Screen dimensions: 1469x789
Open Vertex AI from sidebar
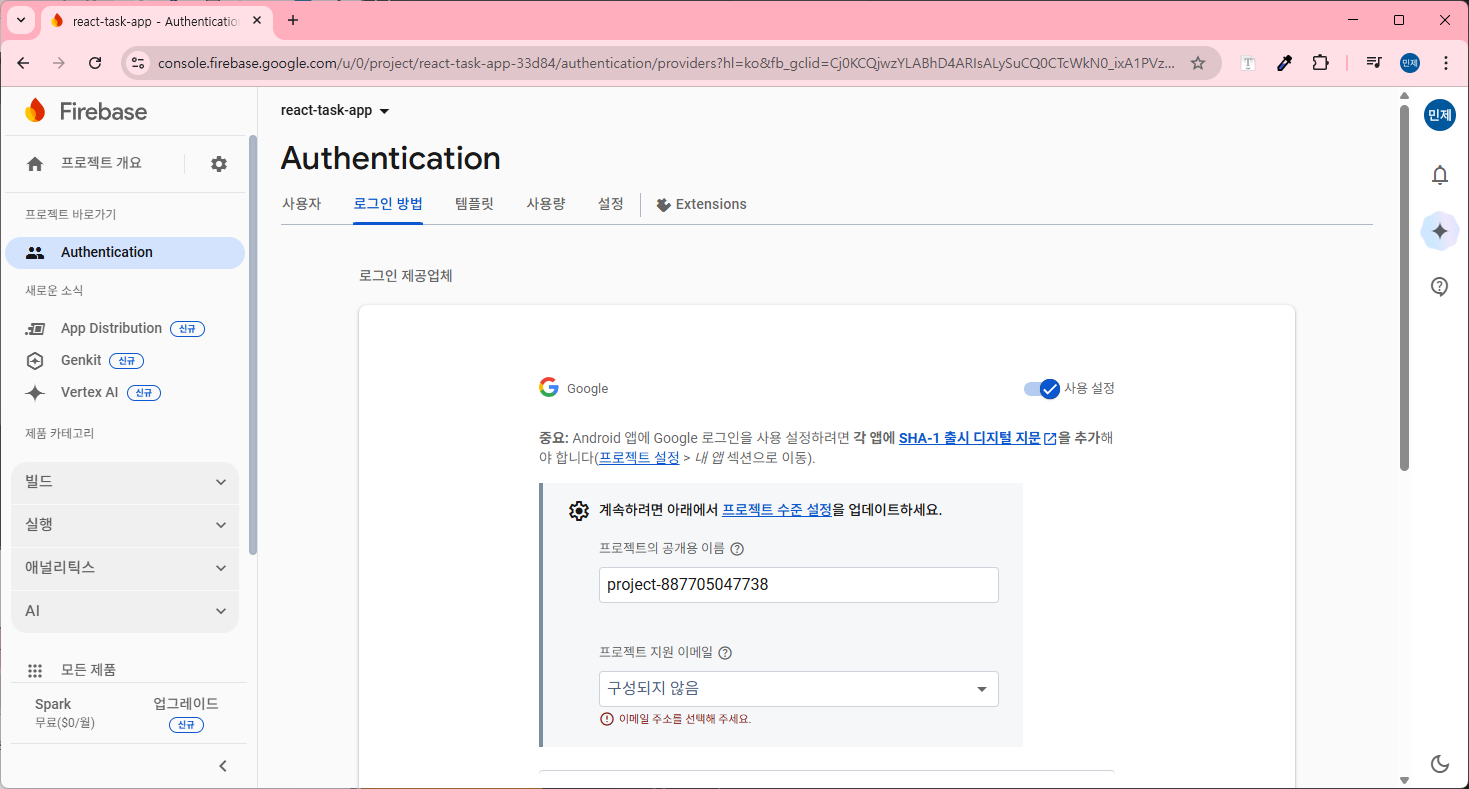click(x=90, y=393)
